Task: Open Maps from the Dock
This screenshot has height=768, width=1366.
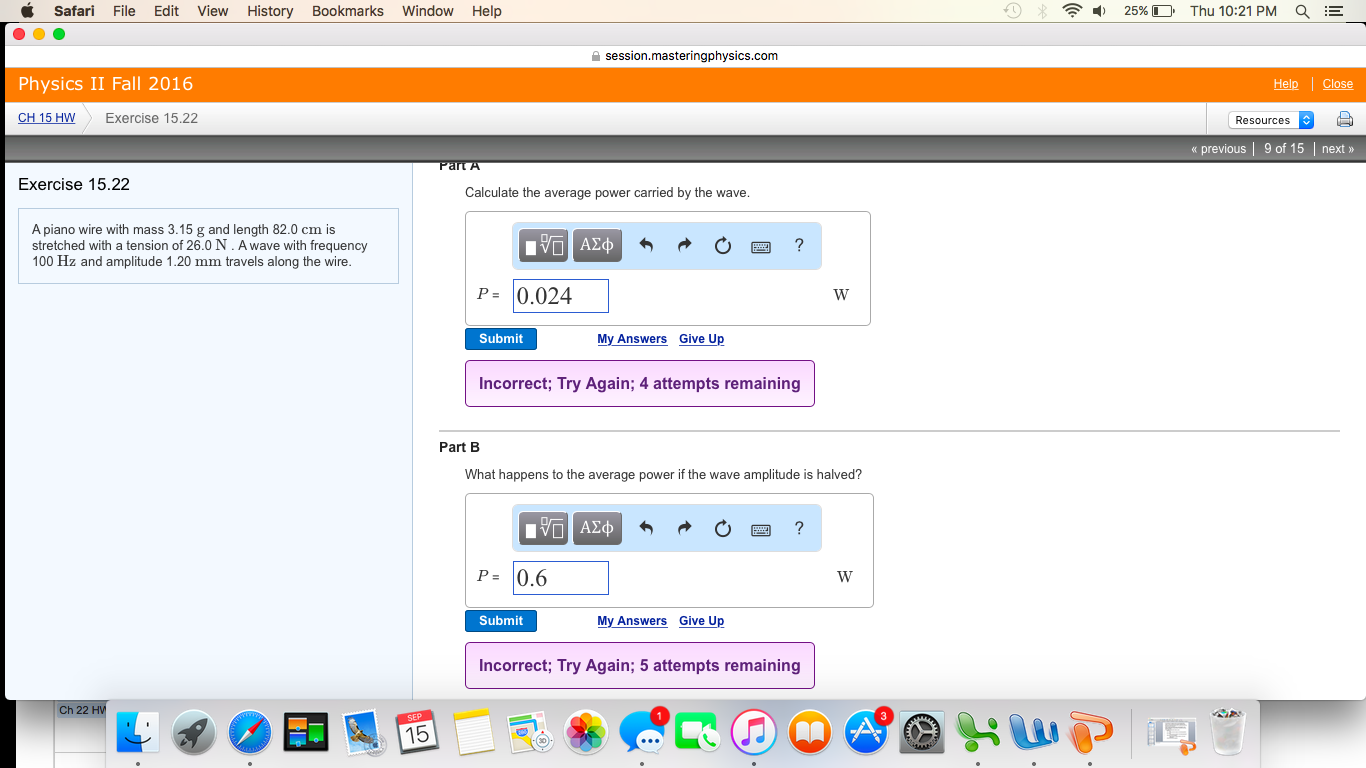Action: [x=530, y=734]
